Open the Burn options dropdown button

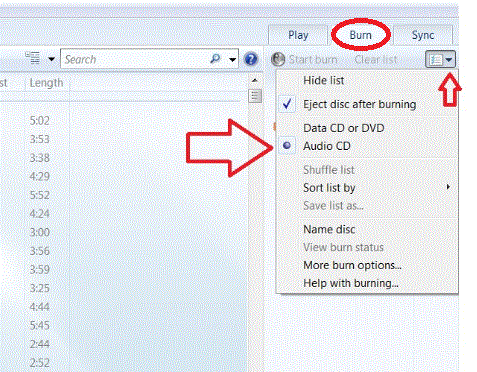click(x=440, y=60)
